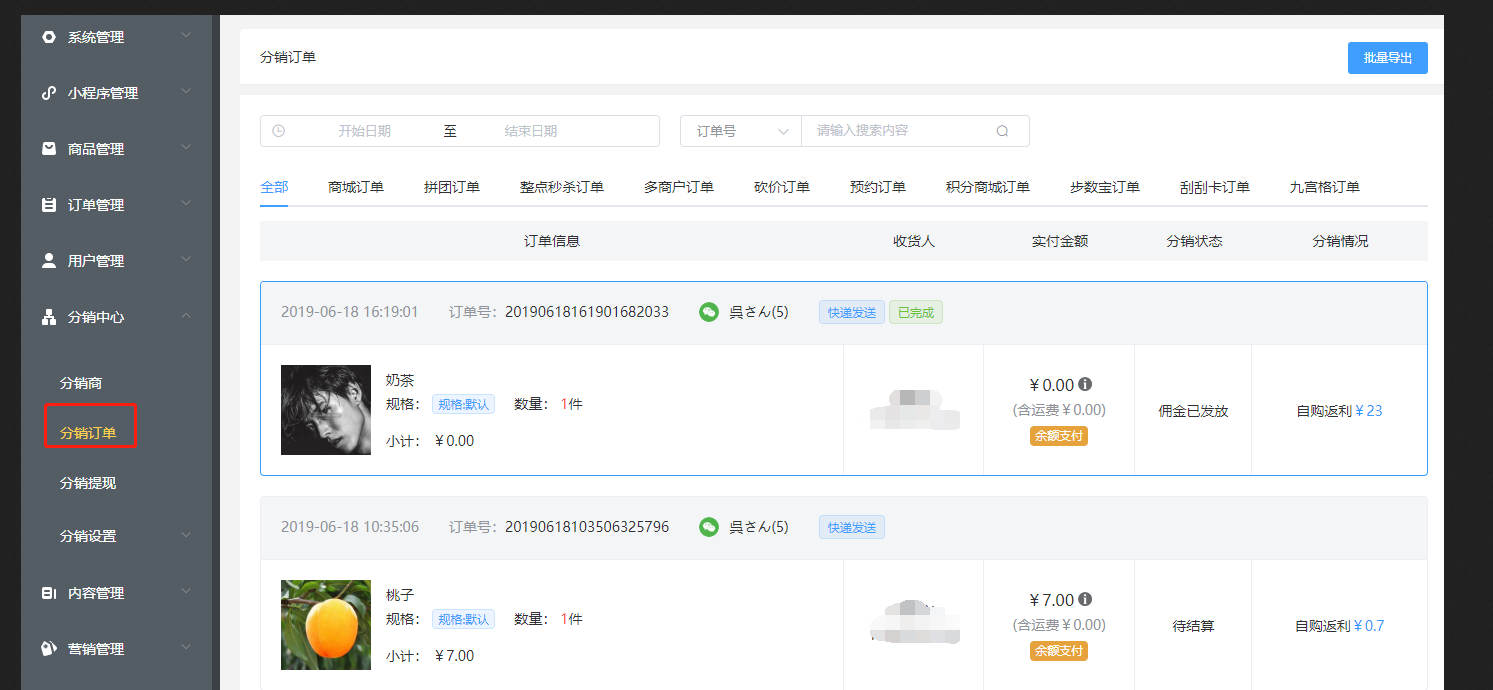Click the 批量导出 button

click(x=1388, y=58)
